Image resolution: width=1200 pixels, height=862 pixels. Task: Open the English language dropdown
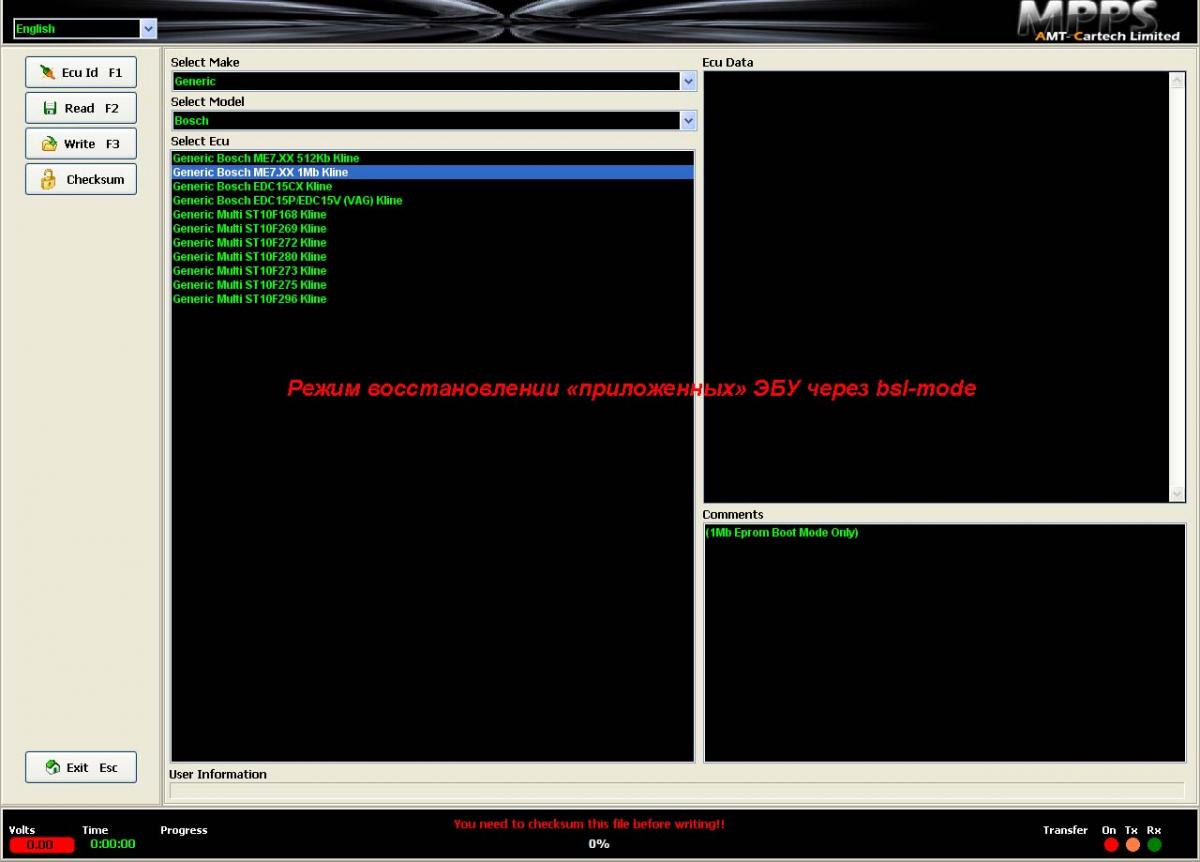(149, 29)
